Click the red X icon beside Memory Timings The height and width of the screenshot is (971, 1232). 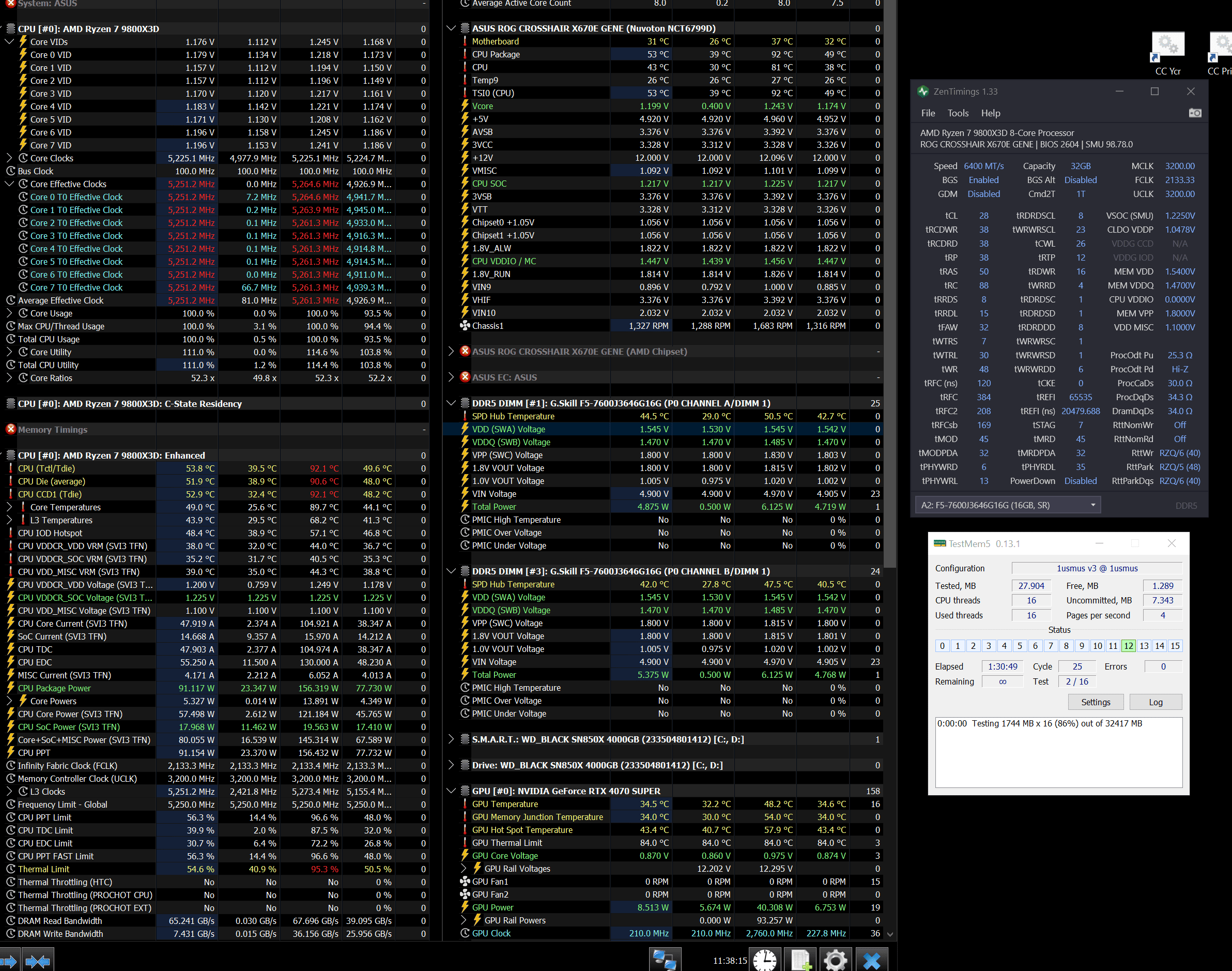(x=10, y=429)
